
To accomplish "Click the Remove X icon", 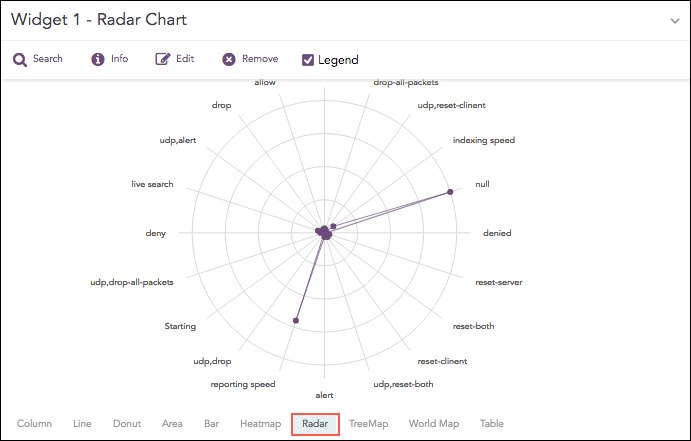I will 229,60.
